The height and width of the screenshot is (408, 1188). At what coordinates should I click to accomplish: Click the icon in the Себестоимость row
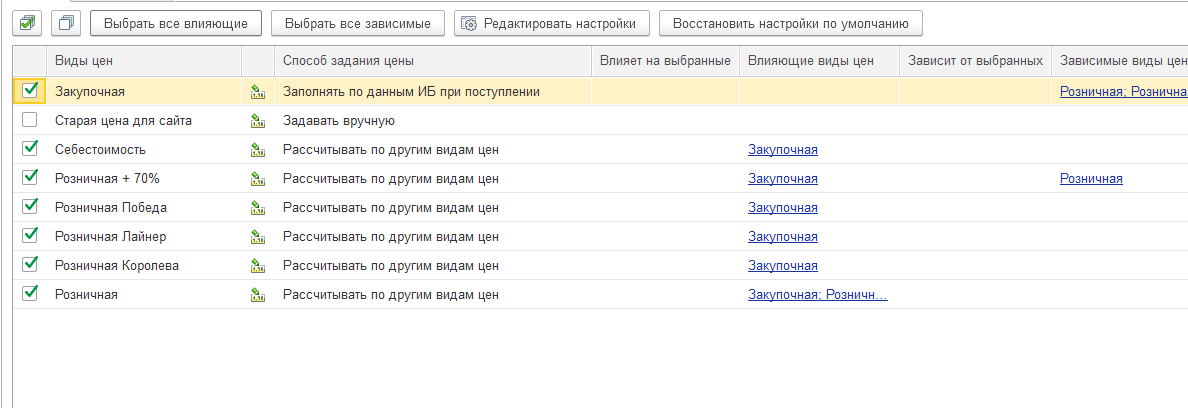(258, 150)
